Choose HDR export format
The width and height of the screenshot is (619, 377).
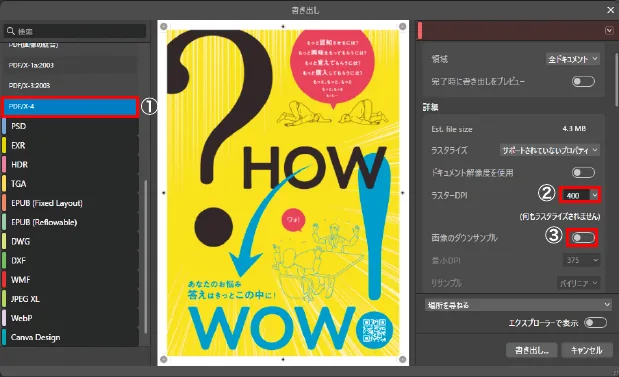69,165
